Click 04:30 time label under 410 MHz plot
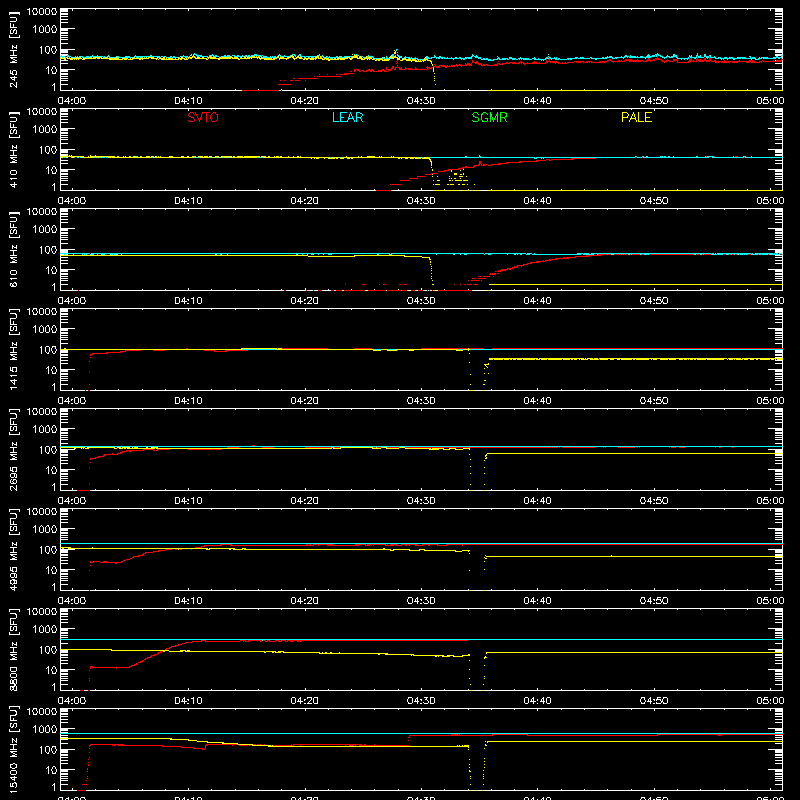 point(421,201)
